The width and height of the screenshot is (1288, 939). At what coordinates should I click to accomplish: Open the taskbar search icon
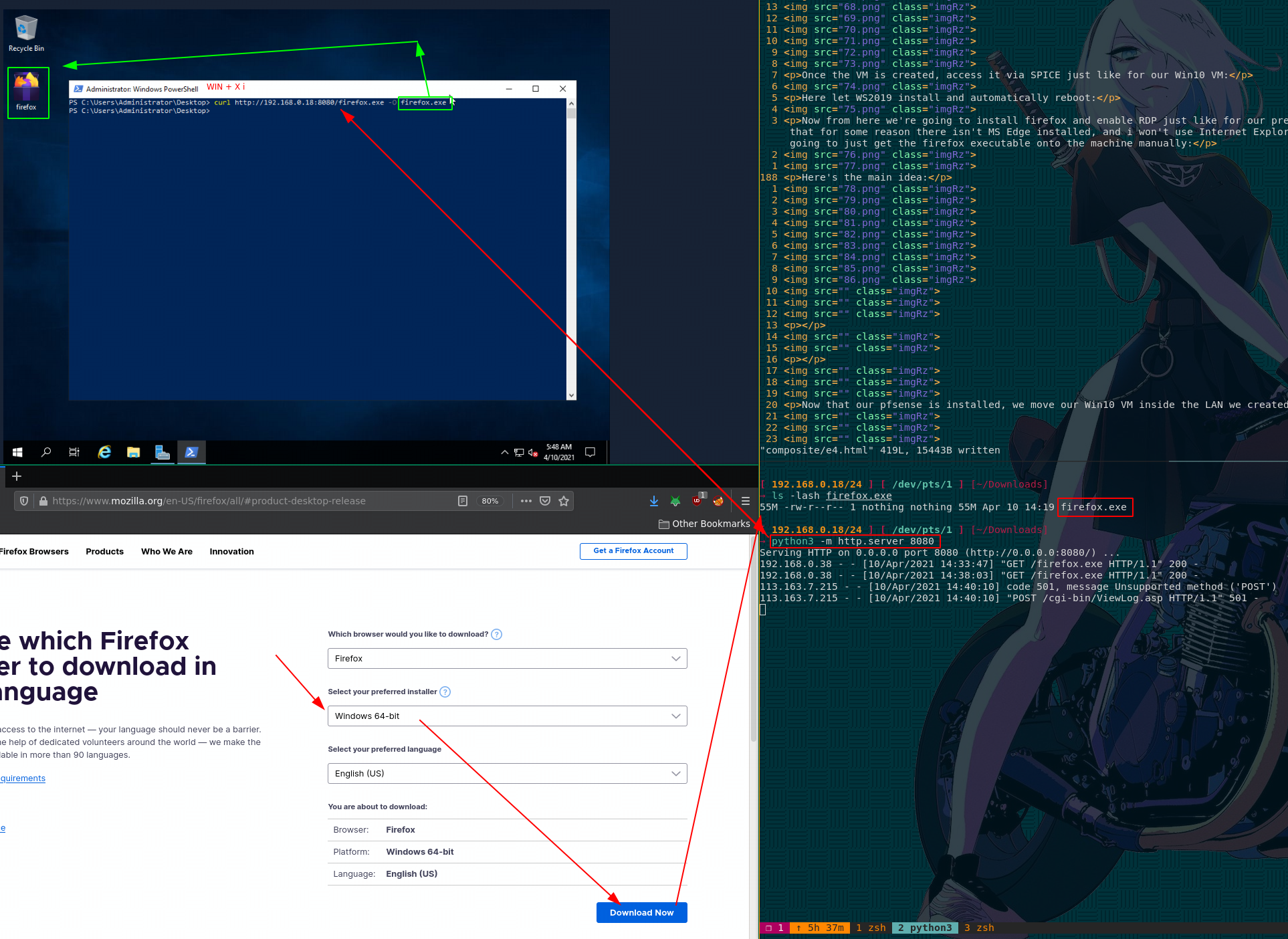(x=46, y=452)
